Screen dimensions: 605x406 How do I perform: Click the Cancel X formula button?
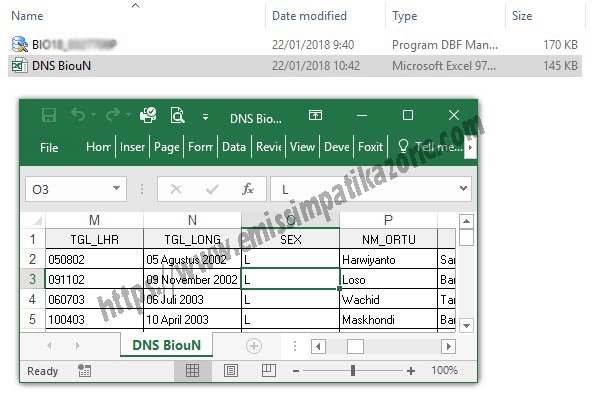coord(176,189)
